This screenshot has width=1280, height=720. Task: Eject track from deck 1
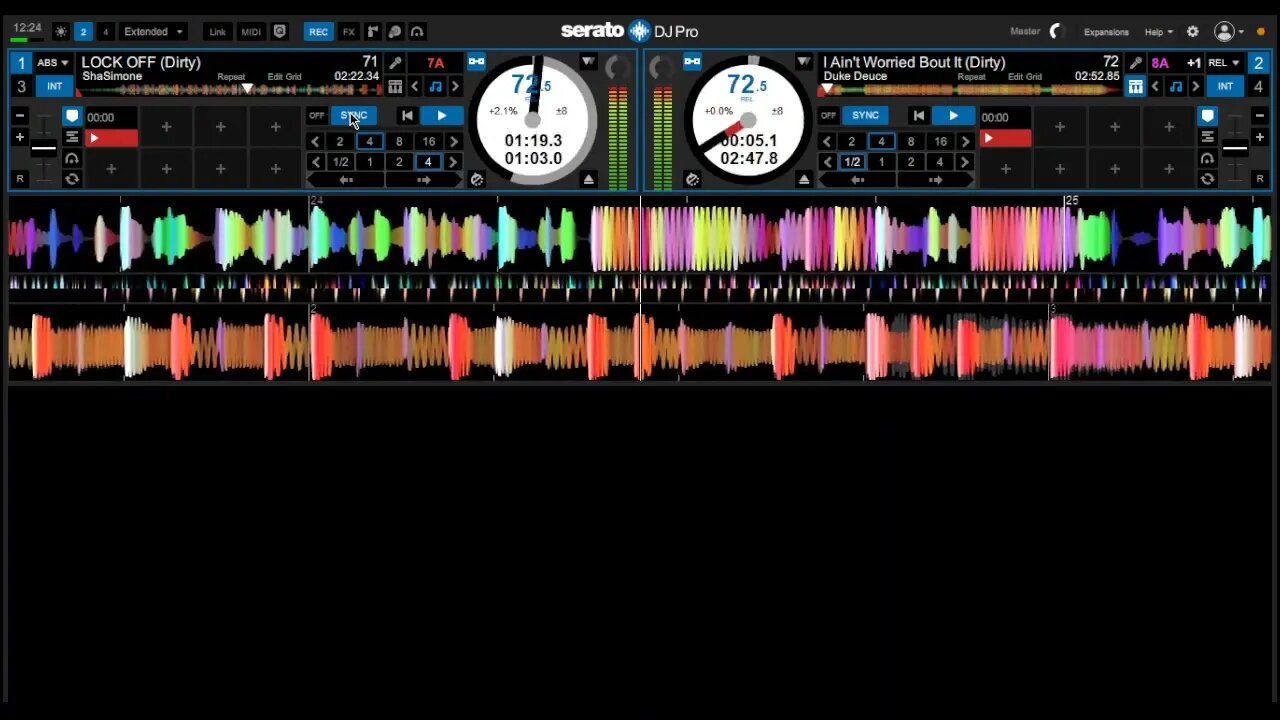(588, 180)
